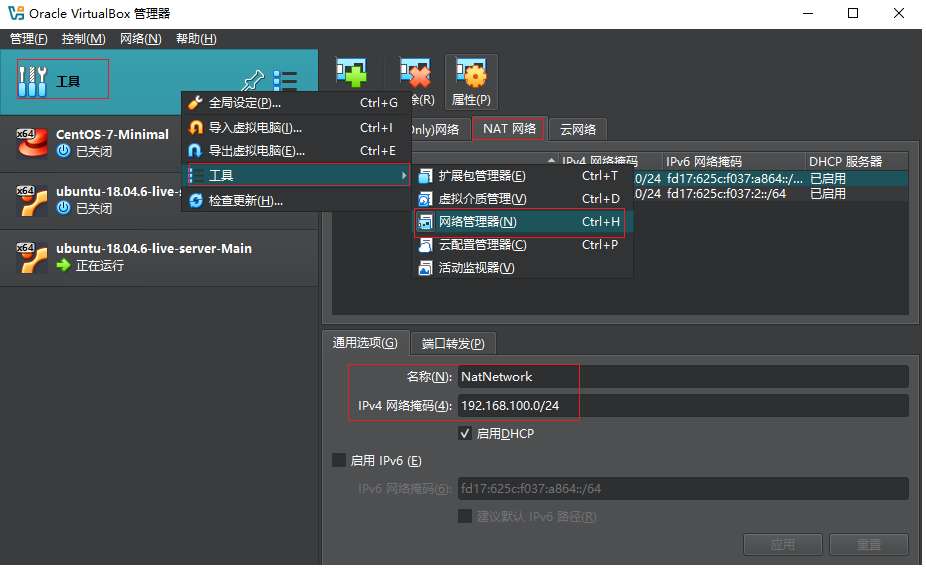Click the 重置 button
926x568 pixels.
click(869, 544)
